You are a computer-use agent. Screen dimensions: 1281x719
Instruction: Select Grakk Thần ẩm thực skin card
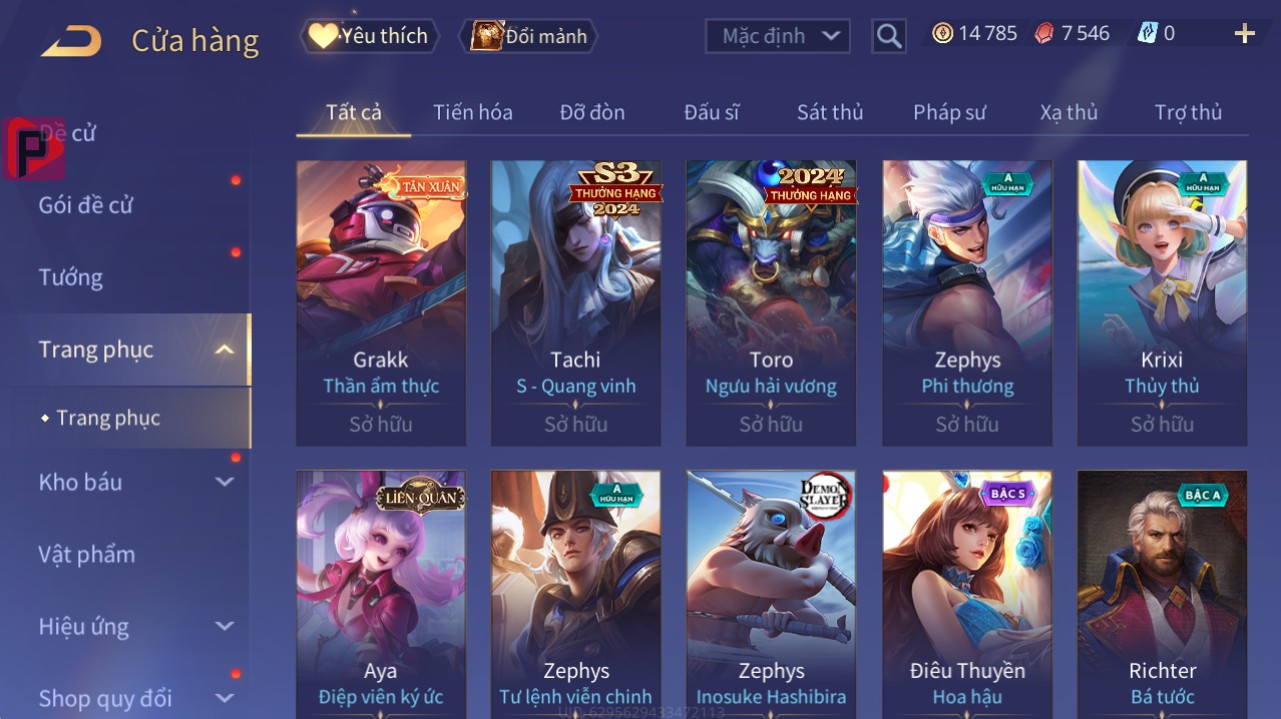[x=381, y=303]
